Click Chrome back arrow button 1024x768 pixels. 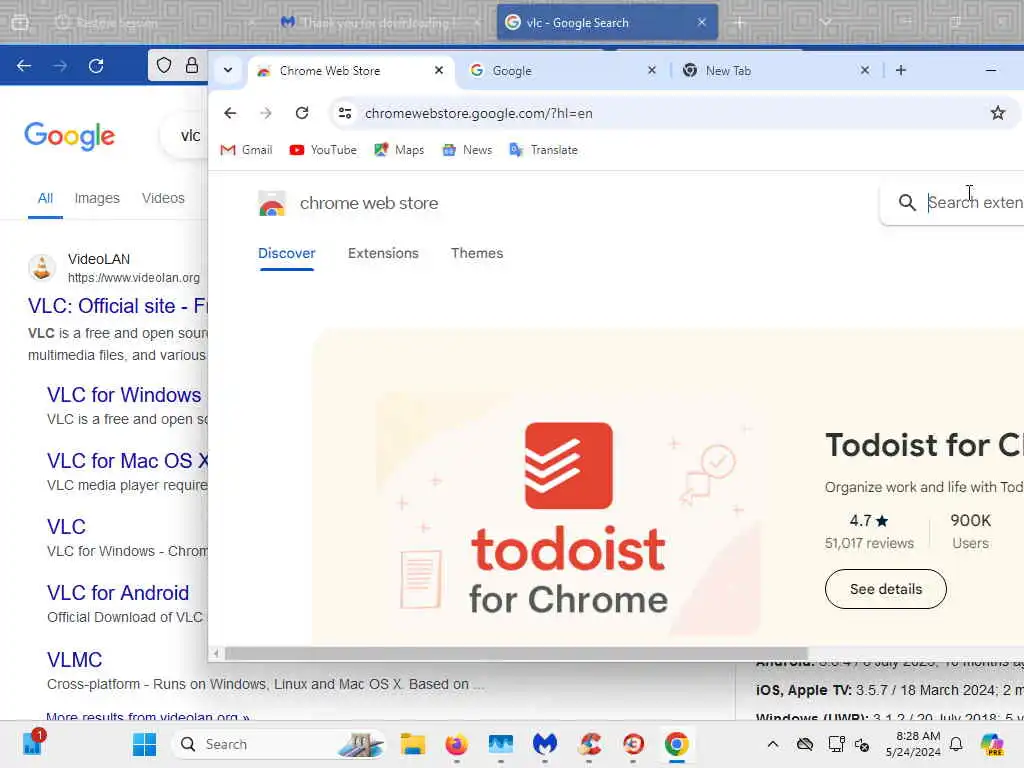coord(230,113)
